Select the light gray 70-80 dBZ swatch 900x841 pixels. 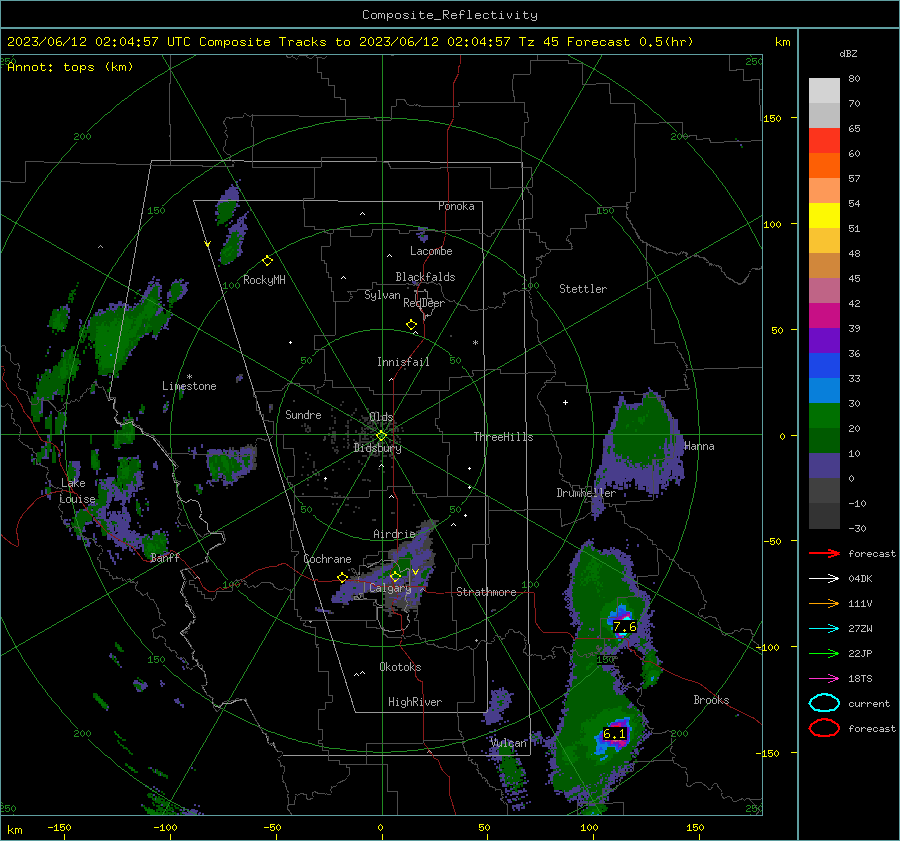824,91
